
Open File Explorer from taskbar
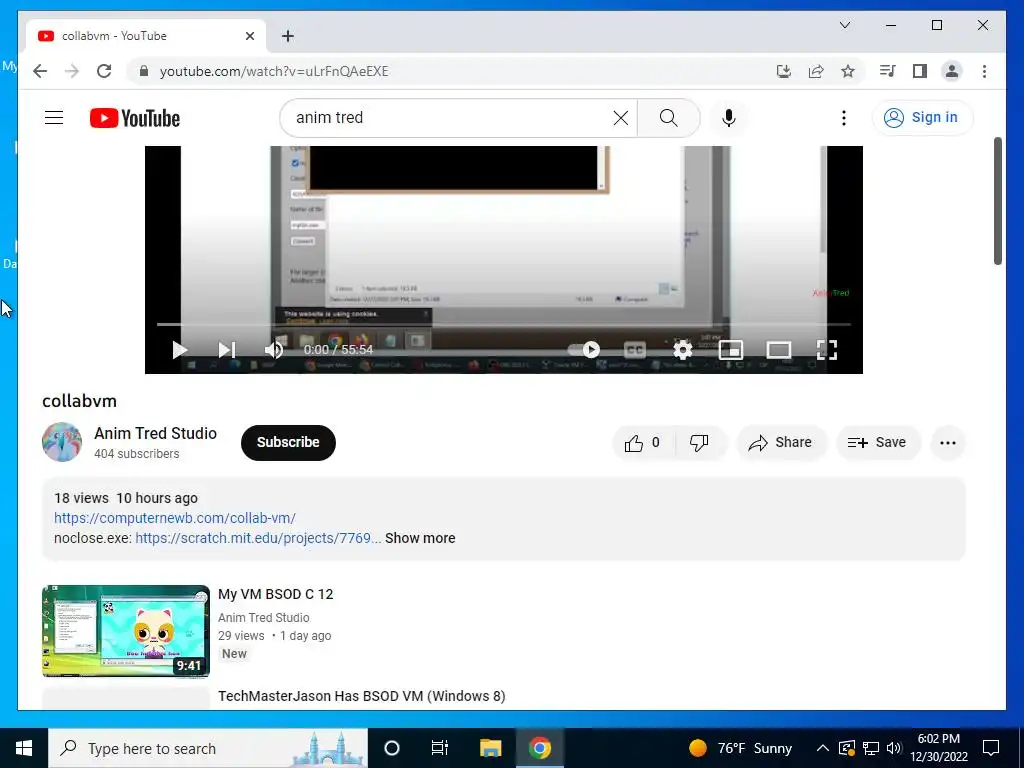point(490,748)
